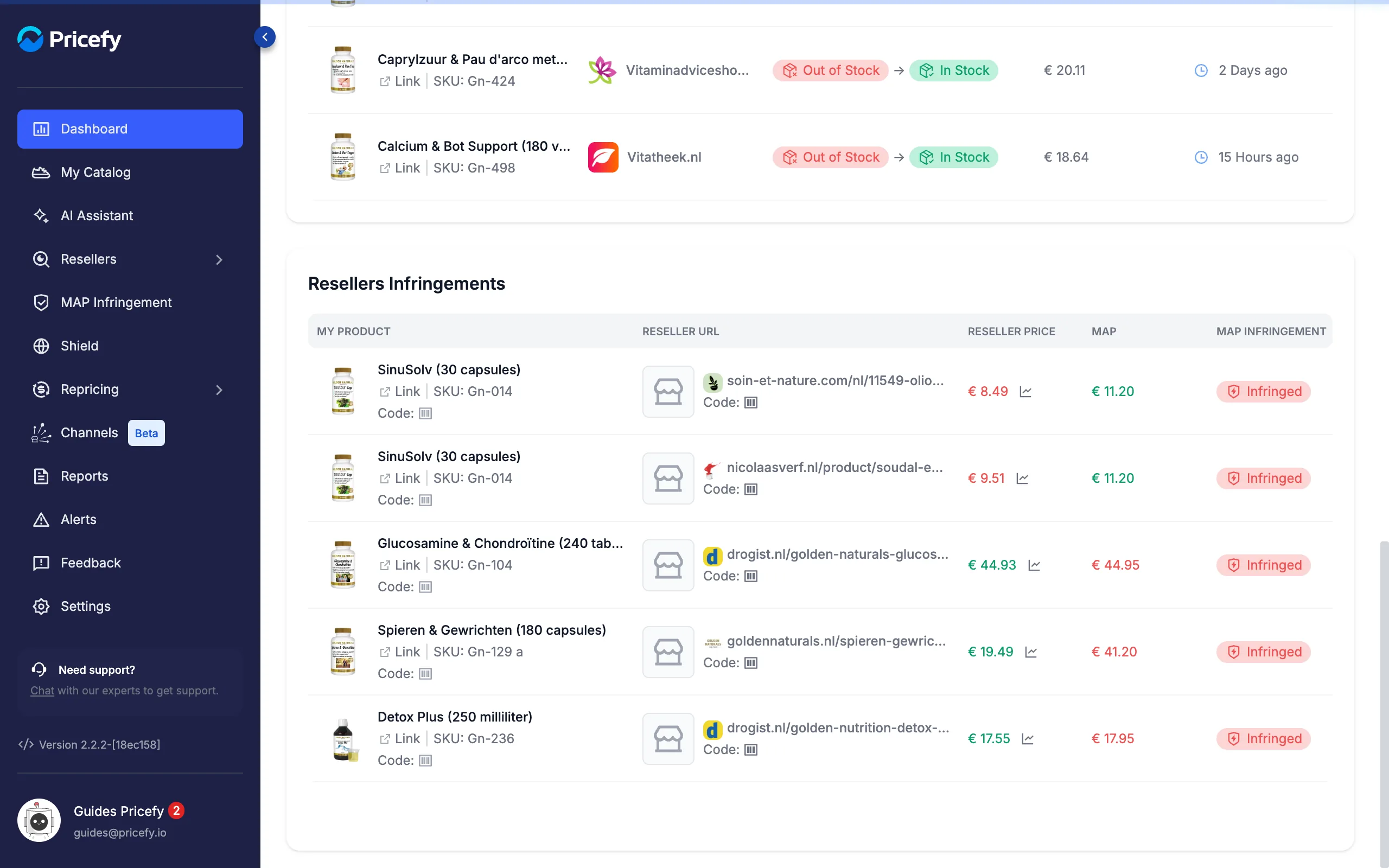Open MAP Infringement section
1389x868 pixels.
pyautogui.click(x=130, y=303)
